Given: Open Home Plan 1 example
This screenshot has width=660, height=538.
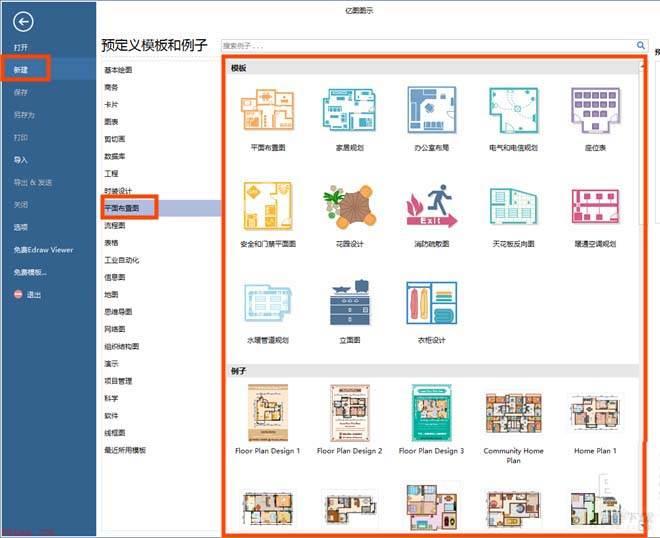Looking at the screenshot, I should coord(595,413).
